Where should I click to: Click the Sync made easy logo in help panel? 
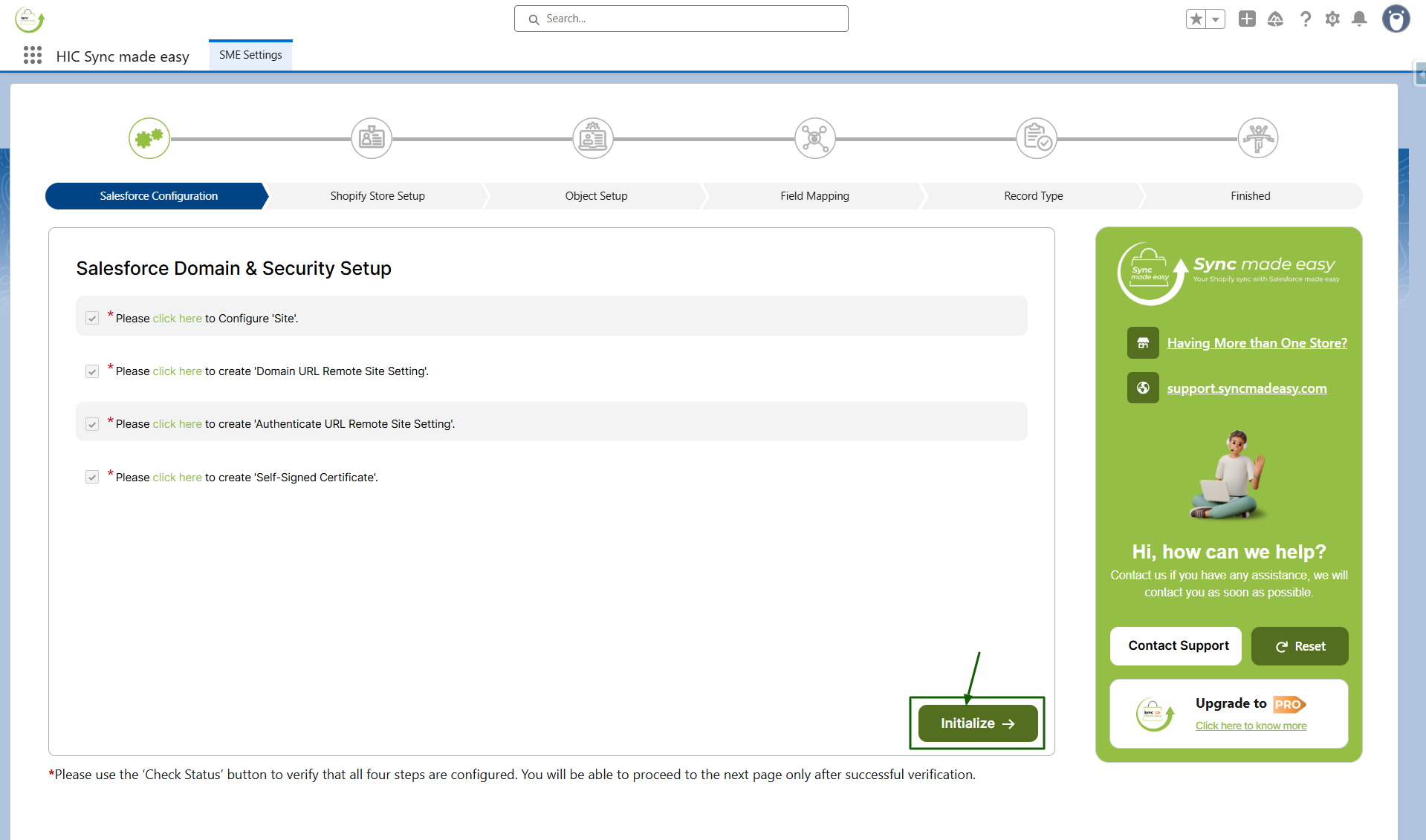tap(1228, 273)
